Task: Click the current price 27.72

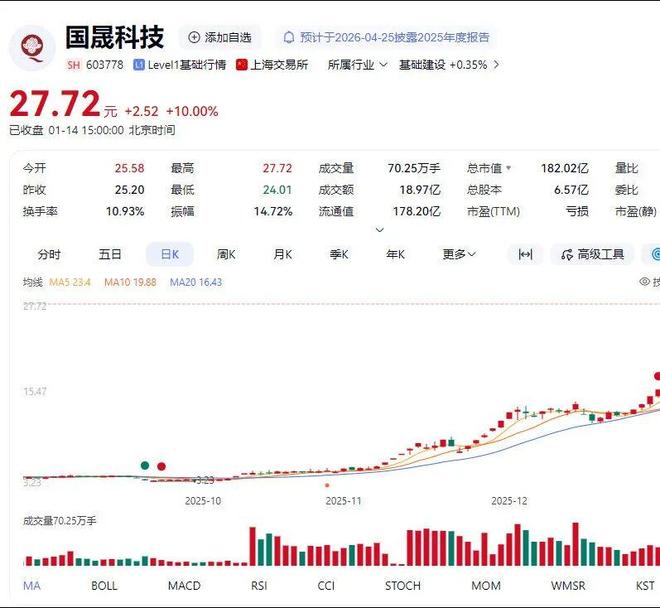Action: [55, 104]
